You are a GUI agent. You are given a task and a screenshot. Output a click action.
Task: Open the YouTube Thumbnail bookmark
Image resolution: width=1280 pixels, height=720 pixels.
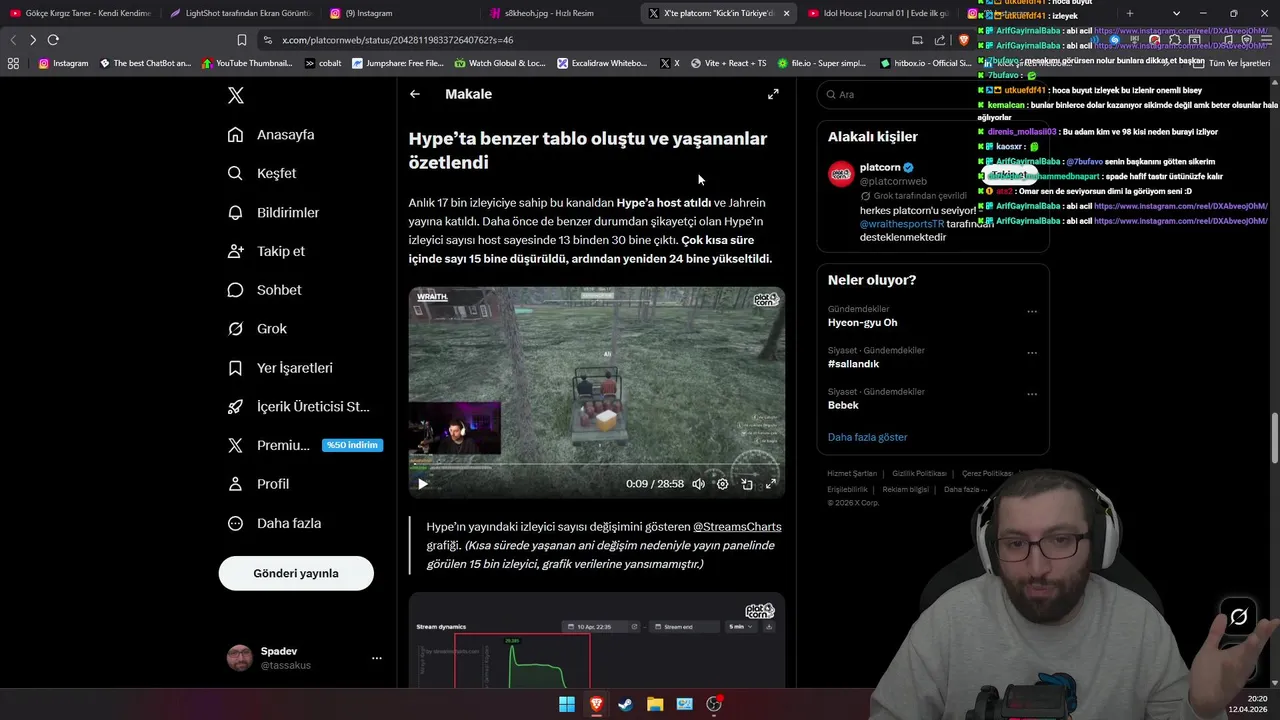(x=247, y=63)
